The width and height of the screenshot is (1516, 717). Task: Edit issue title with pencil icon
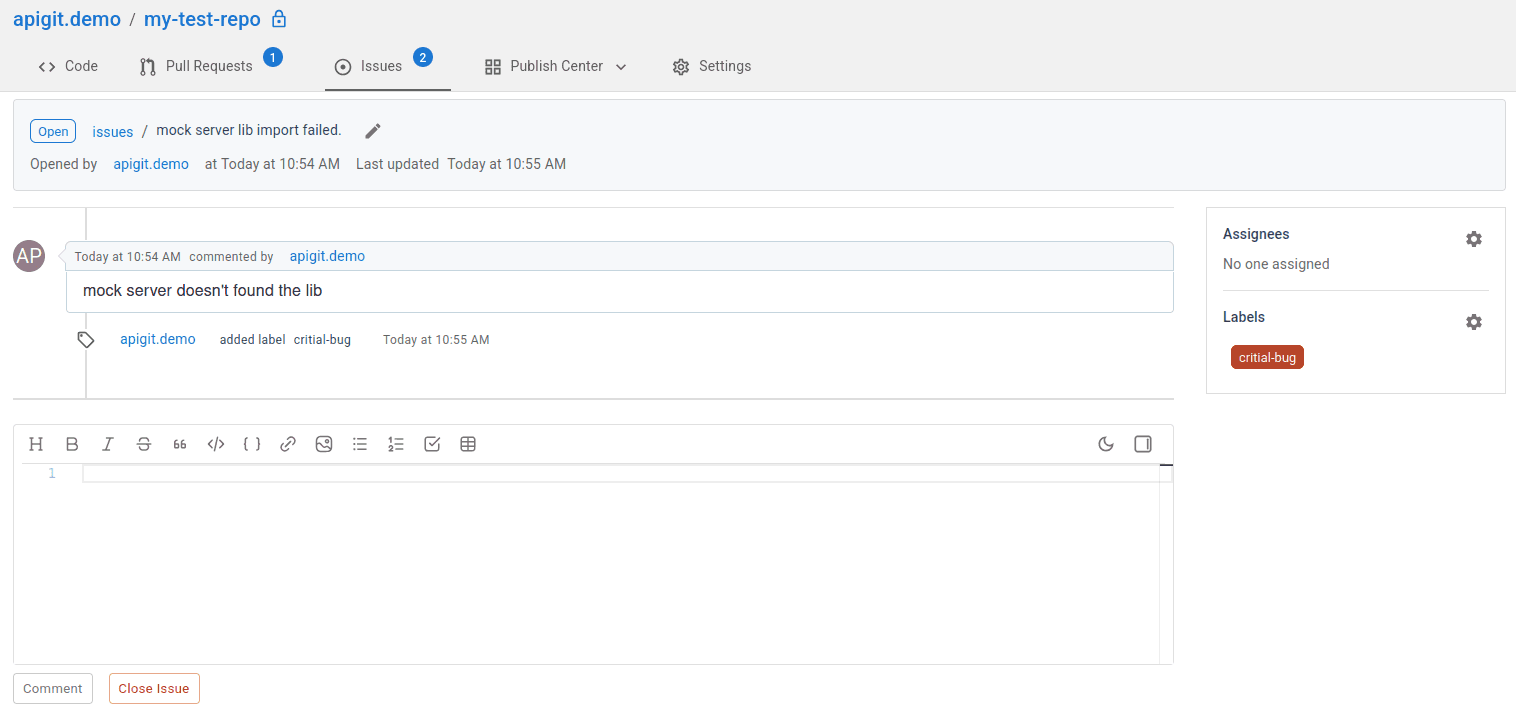(x=373, y=131)
